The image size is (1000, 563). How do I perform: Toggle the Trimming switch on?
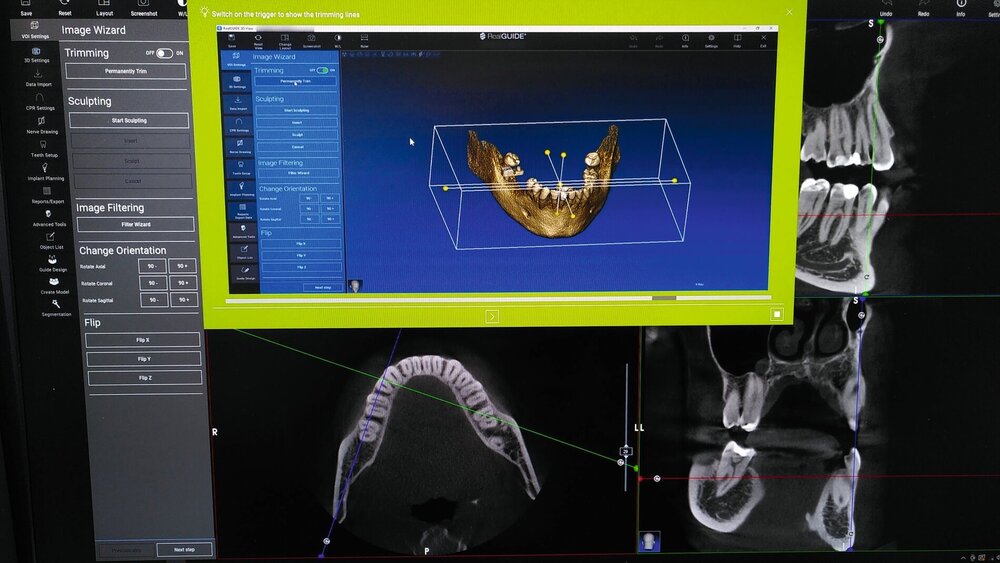[164, 53]
